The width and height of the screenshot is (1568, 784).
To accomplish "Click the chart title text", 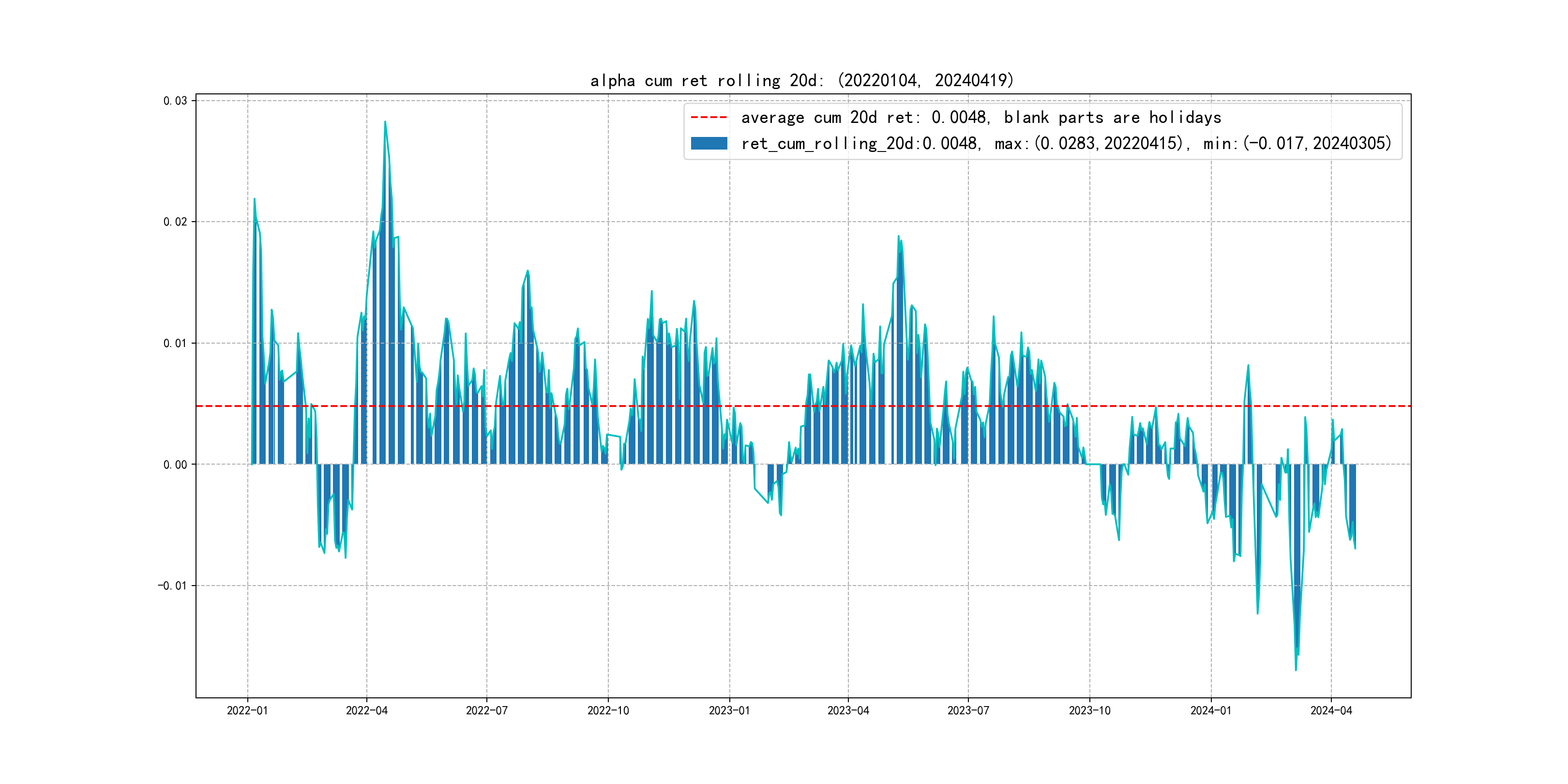I will click(x=801, y=80).
